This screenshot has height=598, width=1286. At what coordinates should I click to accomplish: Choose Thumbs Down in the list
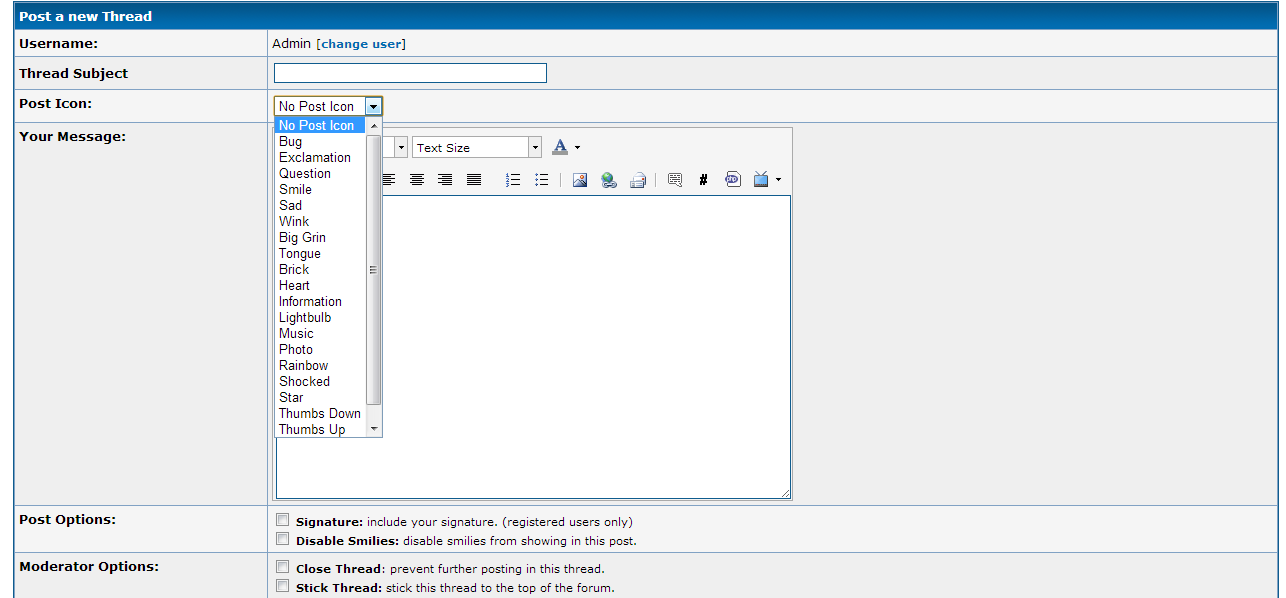click(x=319, y=414)
